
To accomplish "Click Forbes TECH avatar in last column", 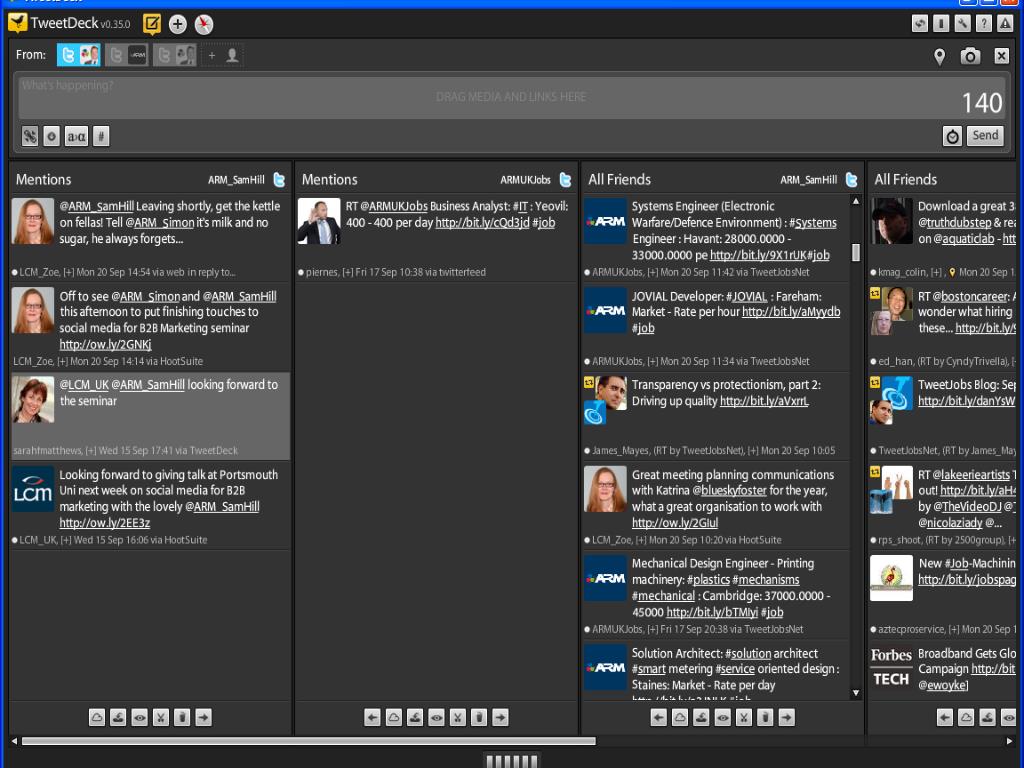I will (x=891, y=667).
